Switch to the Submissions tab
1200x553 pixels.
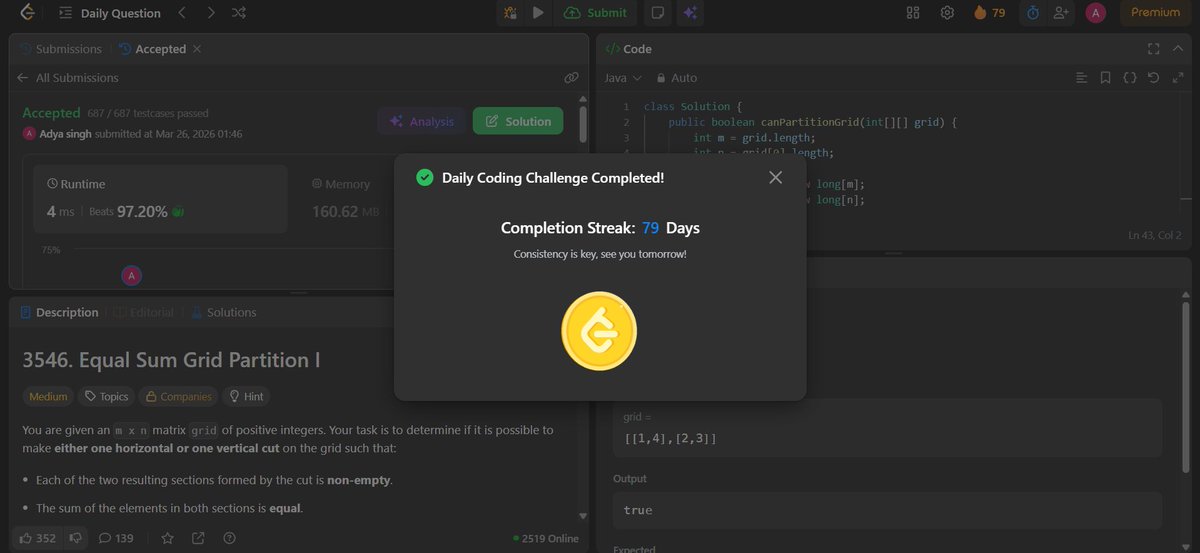tap(60, 49)
